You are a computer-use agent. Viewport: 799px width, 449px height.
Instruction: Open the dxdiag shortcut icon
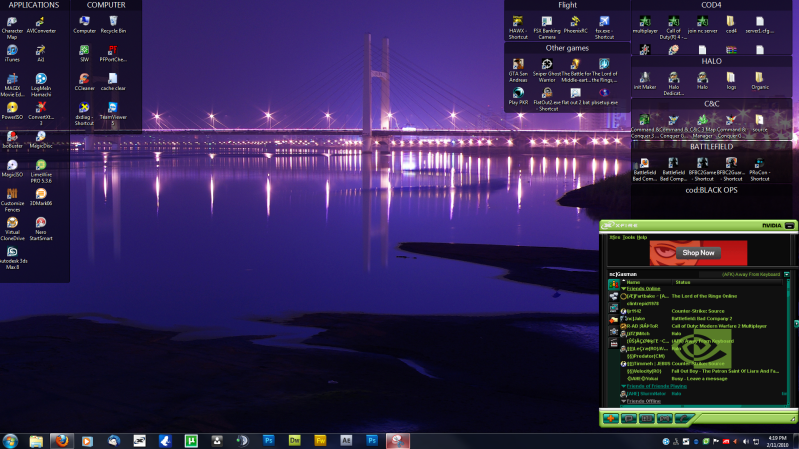pyautogui.click(x=85, y=114)
